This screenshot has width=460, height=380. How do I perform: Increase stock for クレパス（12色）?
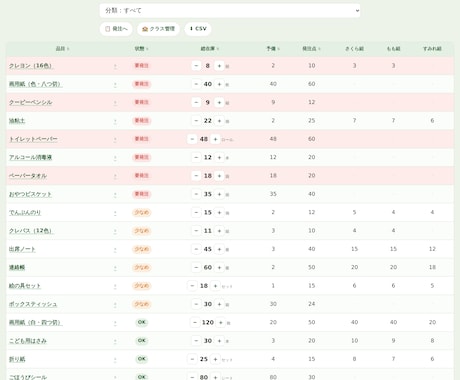coord(219,231)
